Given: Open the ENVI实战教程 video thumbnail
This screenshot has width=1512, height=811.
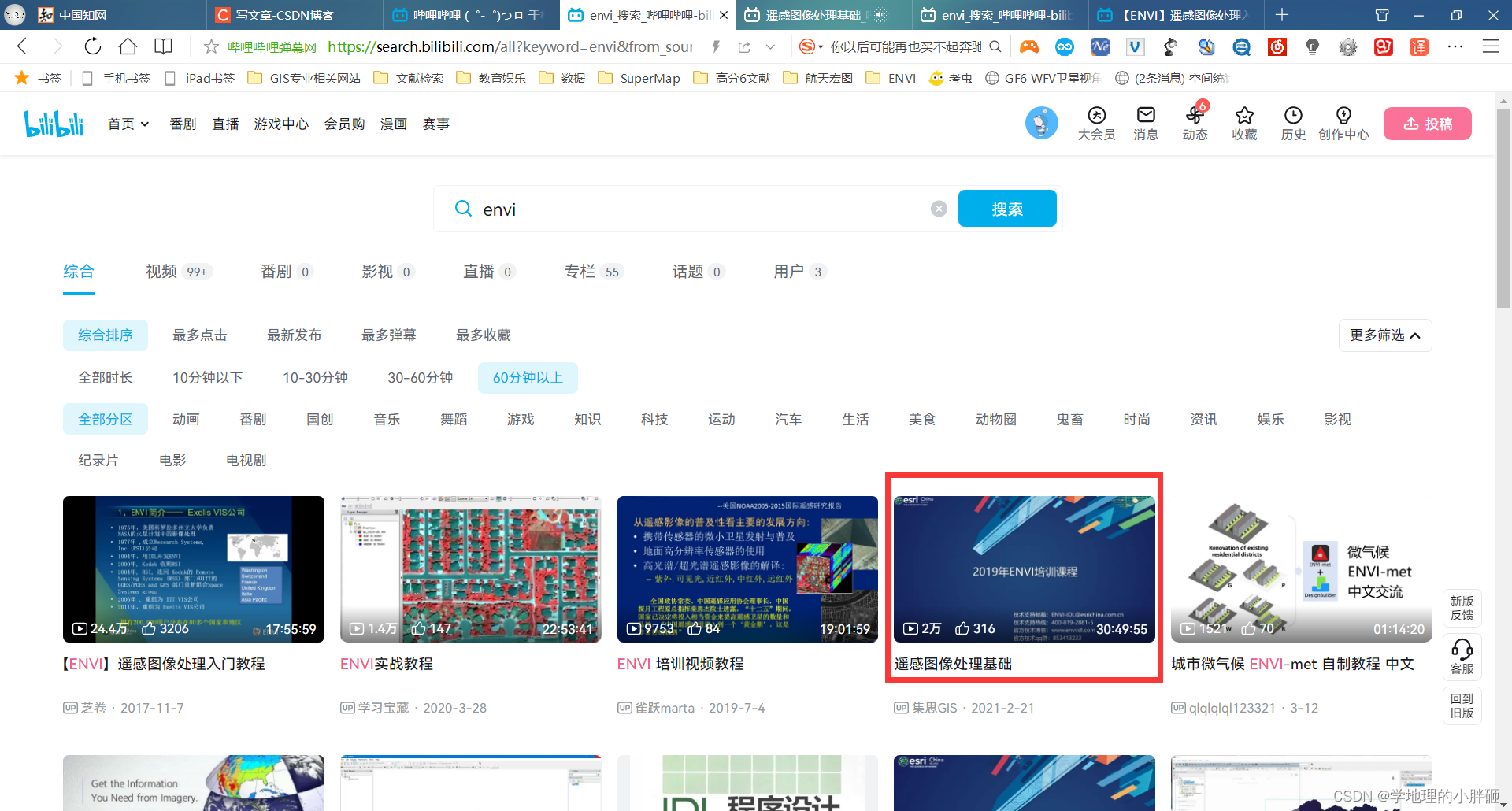Looking at the screenshot, I should [x=470, y=568].
